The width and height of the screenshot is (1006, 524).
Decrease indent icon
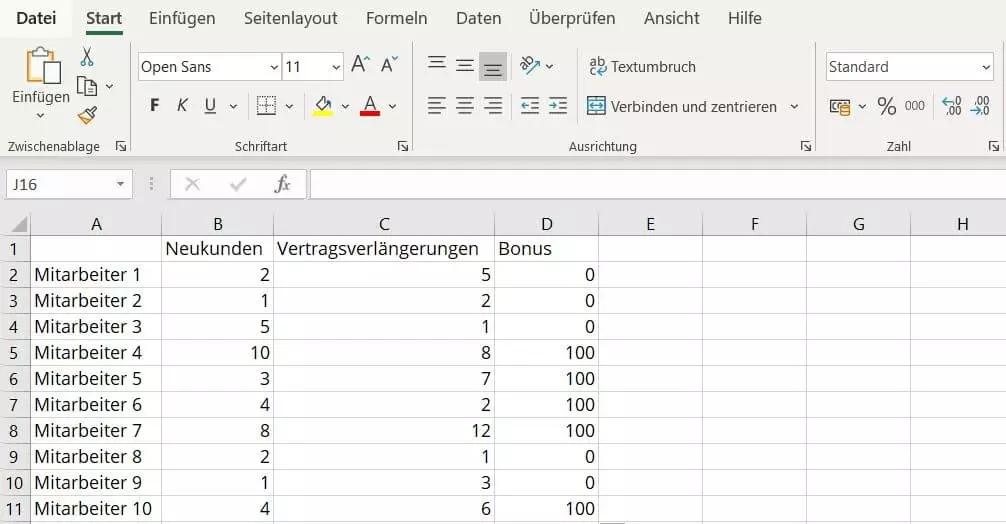(x=529, y=105)
